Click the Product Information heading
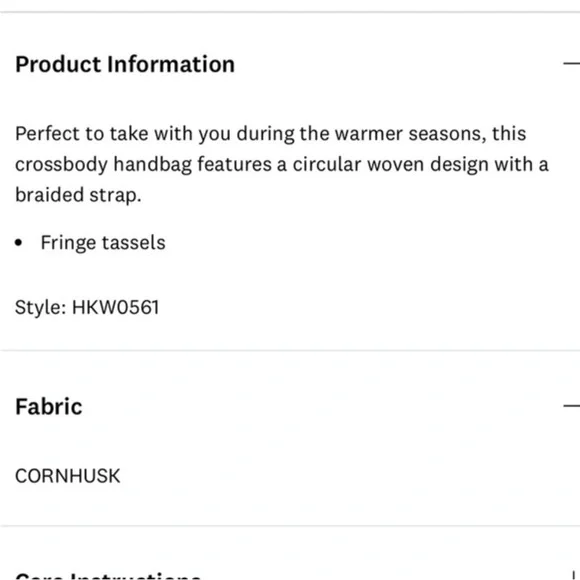Viewport: 580px width, 580px height. point(125,64)
